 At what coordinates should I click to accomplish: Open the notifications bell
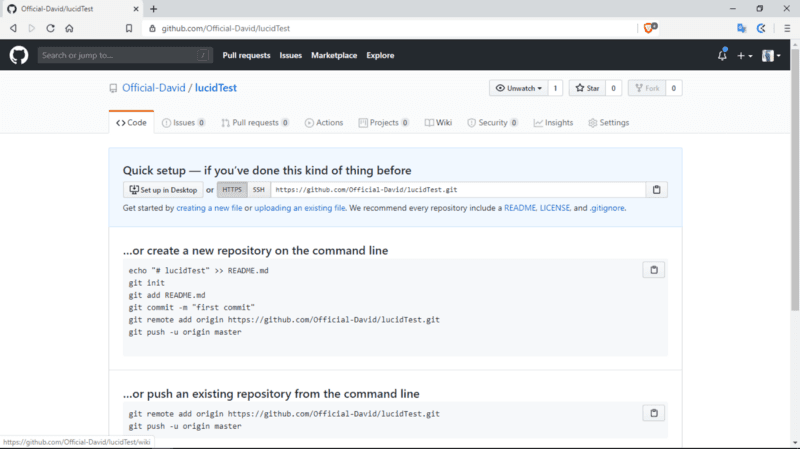click(x=722, y=55)
